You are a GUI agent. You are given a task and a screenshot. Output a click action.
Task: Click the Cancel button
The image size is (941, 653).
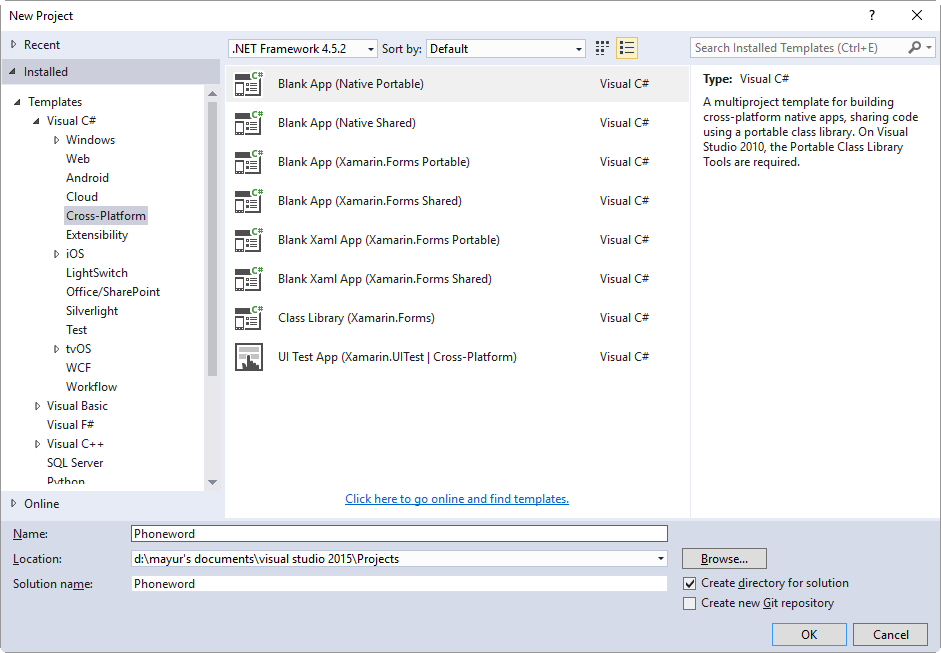[891, 634]
